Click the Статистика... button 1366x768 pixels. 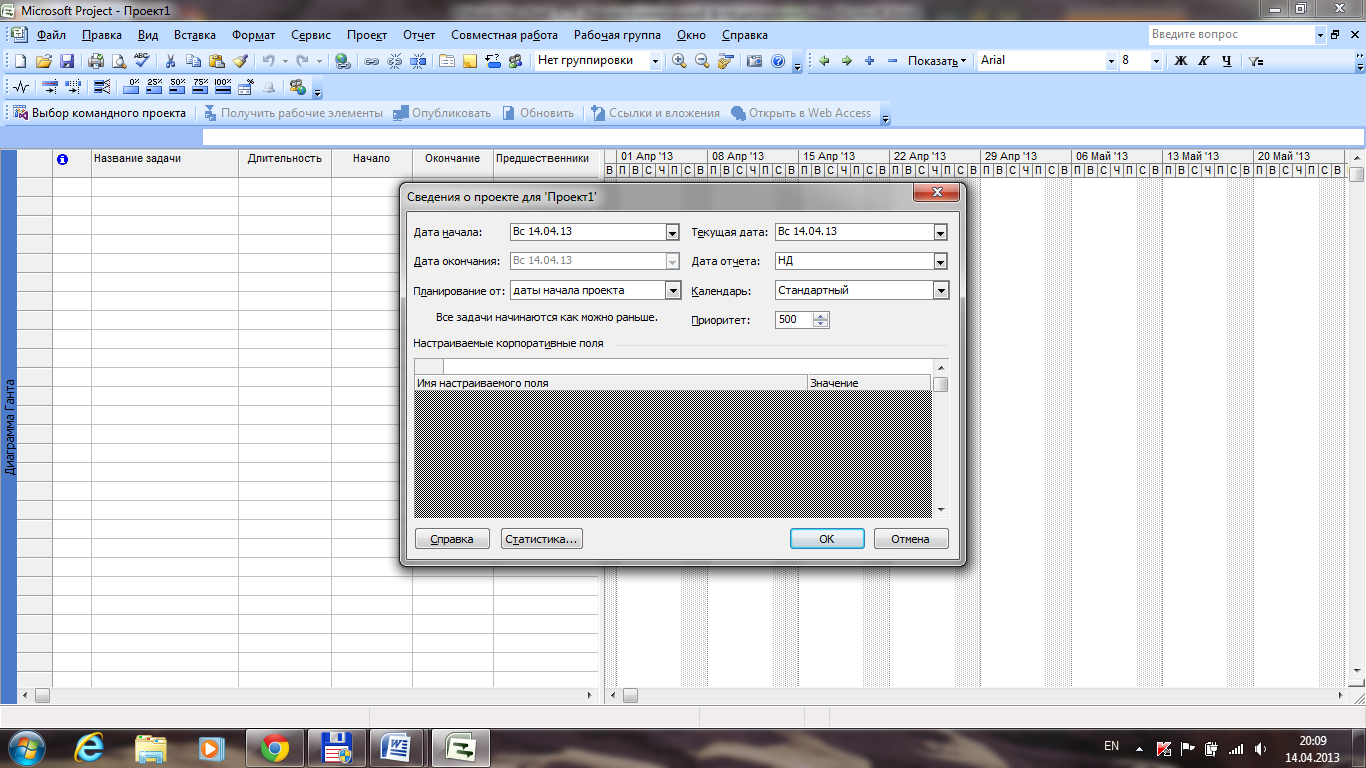coord(542,539)
